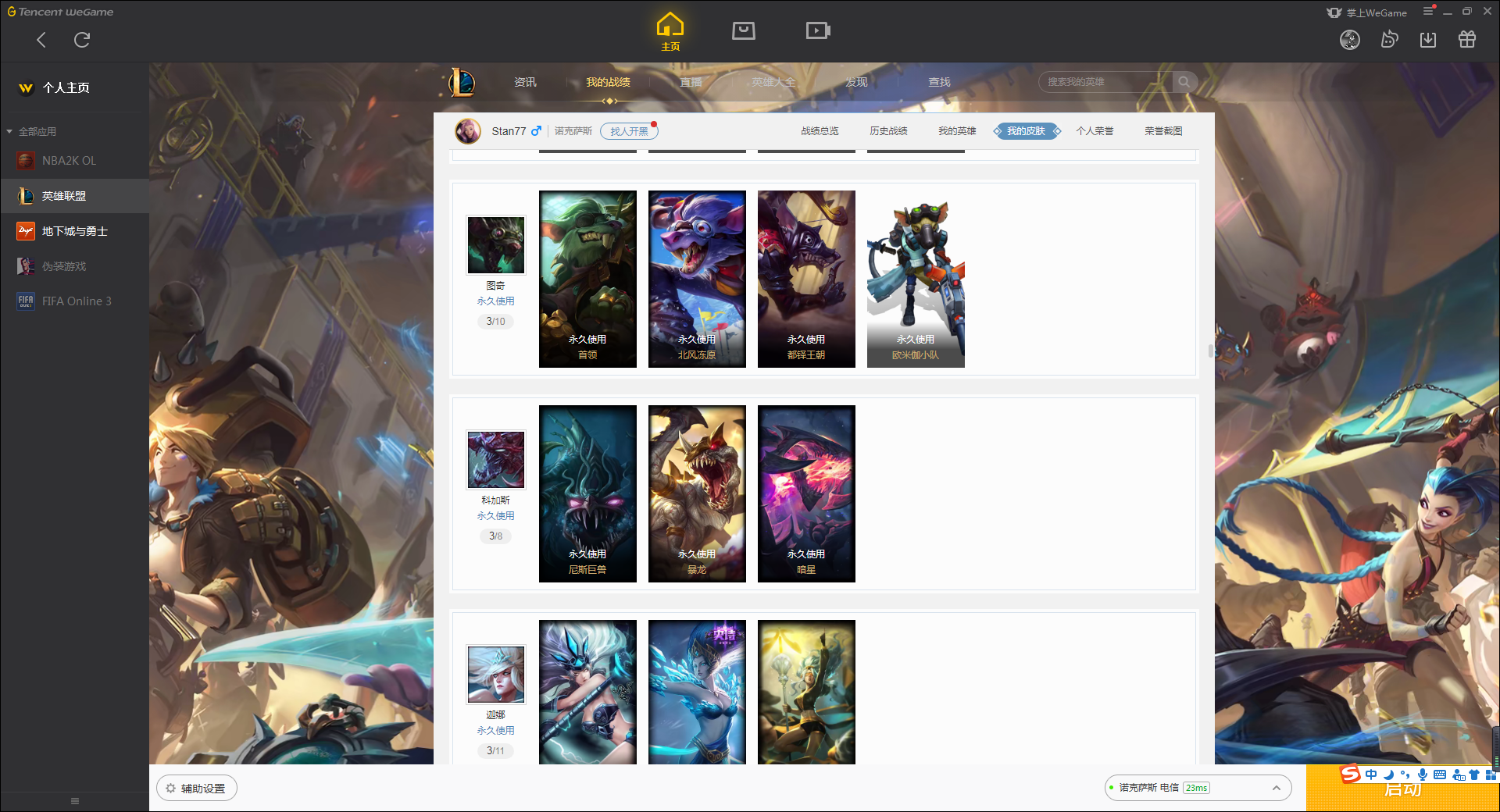Click the 找人开黑 button
Image resolution: width=1500 pixels, height=812 pixels.
pos(629,131)
